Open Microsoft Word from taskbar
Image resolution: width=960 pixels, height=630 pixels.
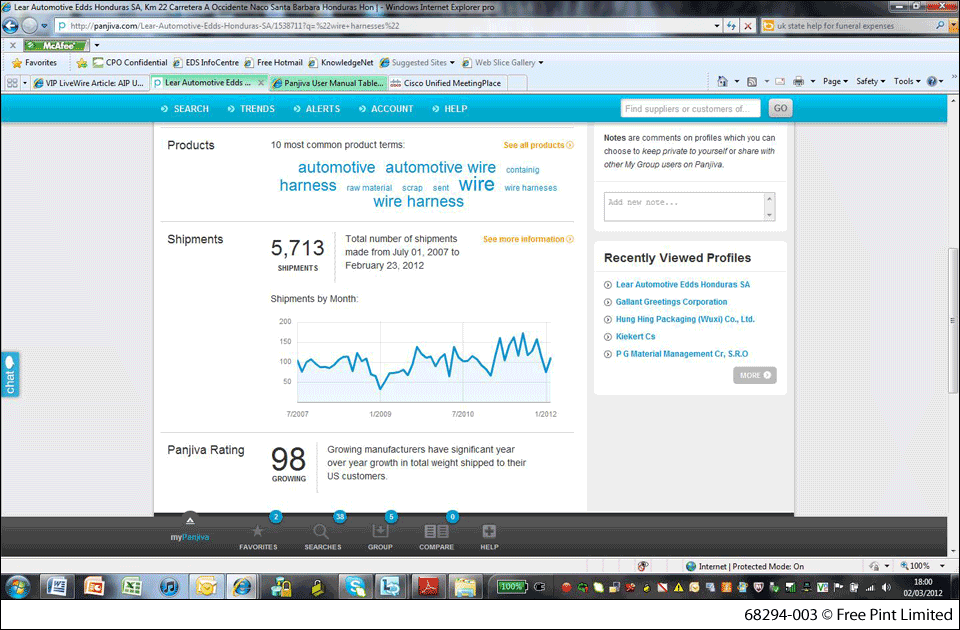tap(57, 586)
